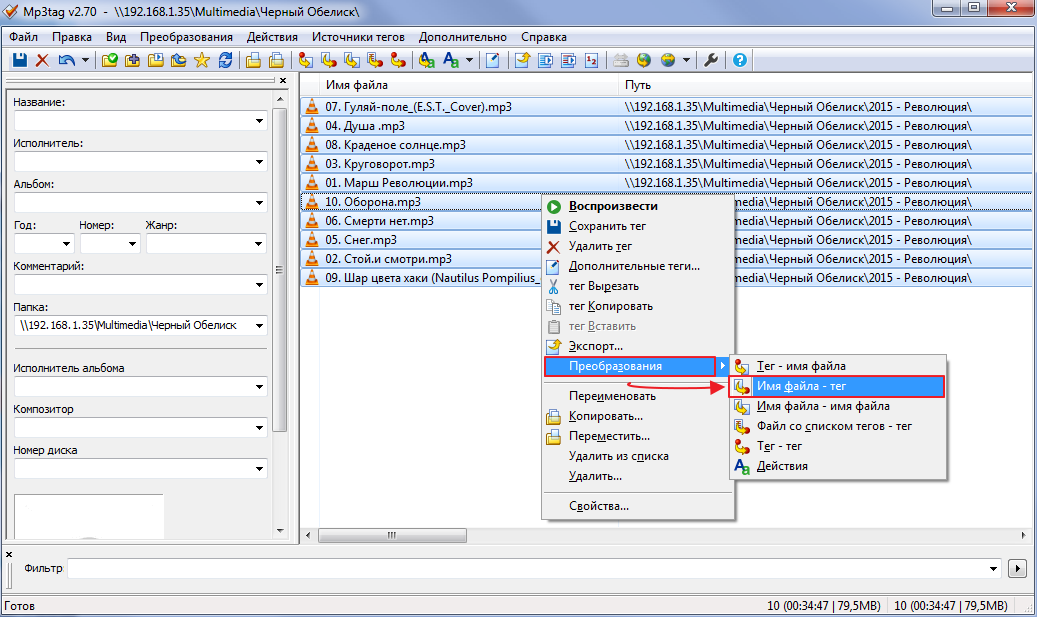Click the VLC cone icon of 03. Круговорот.mp3

click(x=311, y=163)
